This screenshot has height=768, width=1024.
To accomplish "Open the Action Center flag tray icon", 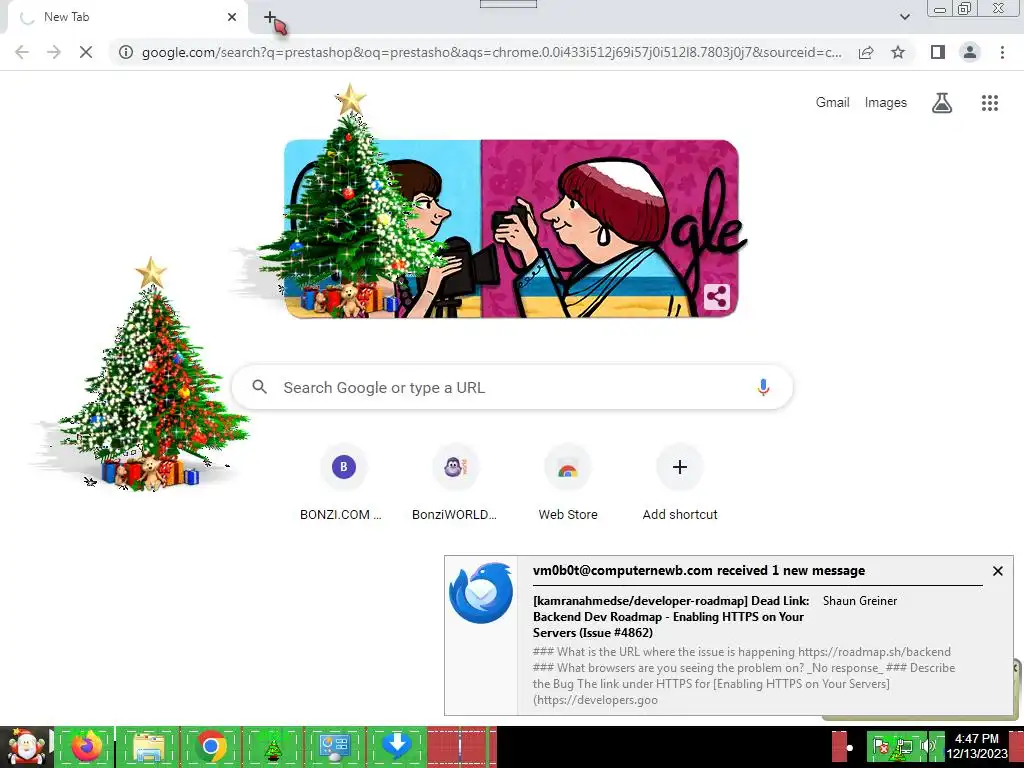I will tap(880, 745).
